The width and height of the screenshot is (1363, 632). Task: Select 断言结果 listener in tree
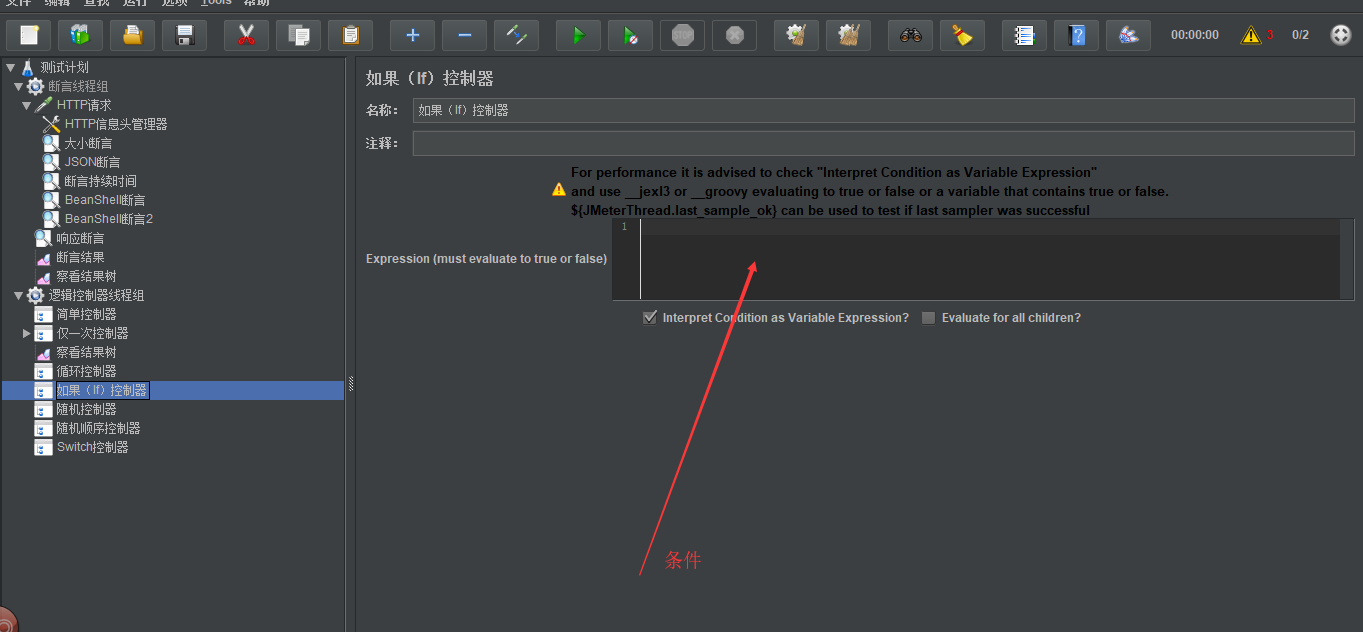coord(80,257)
